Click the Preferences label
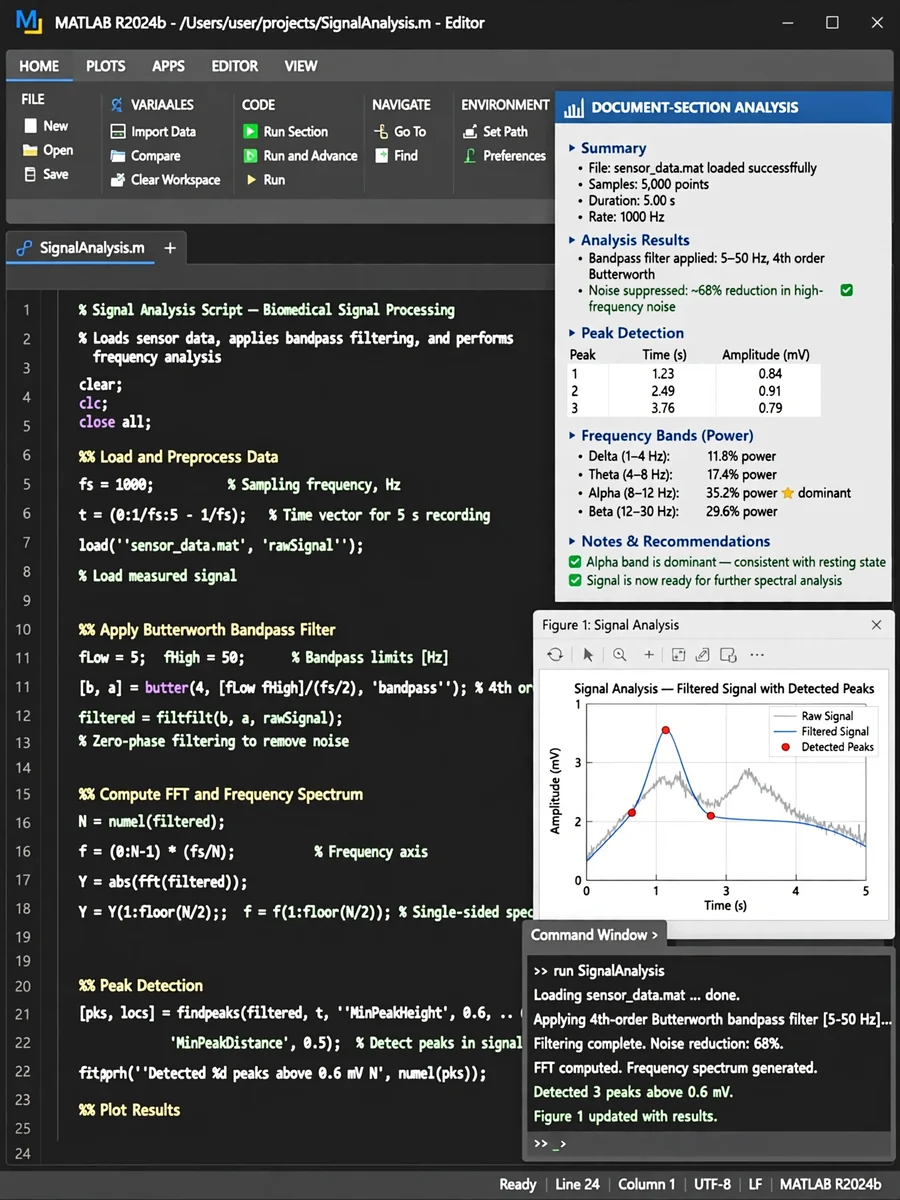Screen dimensions: 900x1200 pos(515,156)
